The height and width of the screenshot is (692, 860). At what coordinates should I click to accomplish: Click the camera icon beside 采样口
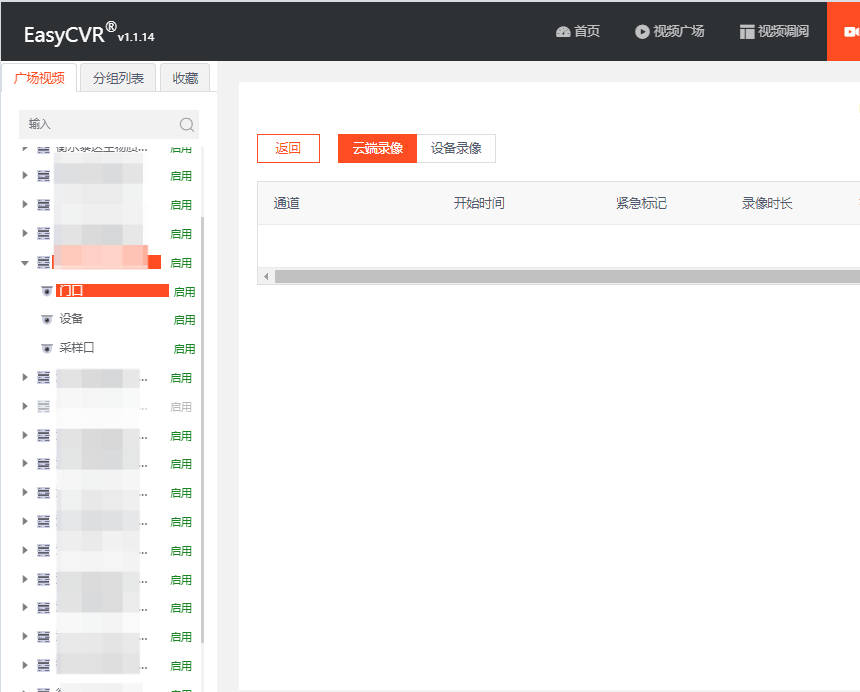(47, 348)
